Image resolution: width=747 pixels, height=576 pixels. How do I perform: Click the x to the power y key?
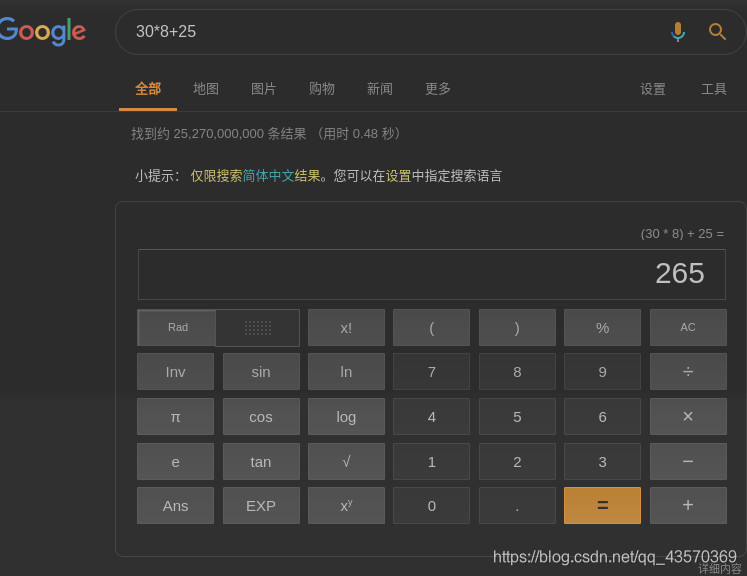coord(346,505)
